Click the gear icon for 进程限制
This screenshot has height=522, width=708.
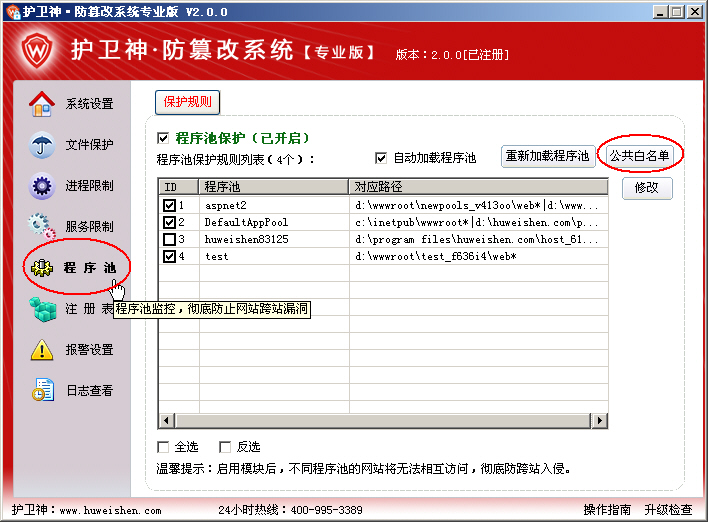click(x=42, y=186)
